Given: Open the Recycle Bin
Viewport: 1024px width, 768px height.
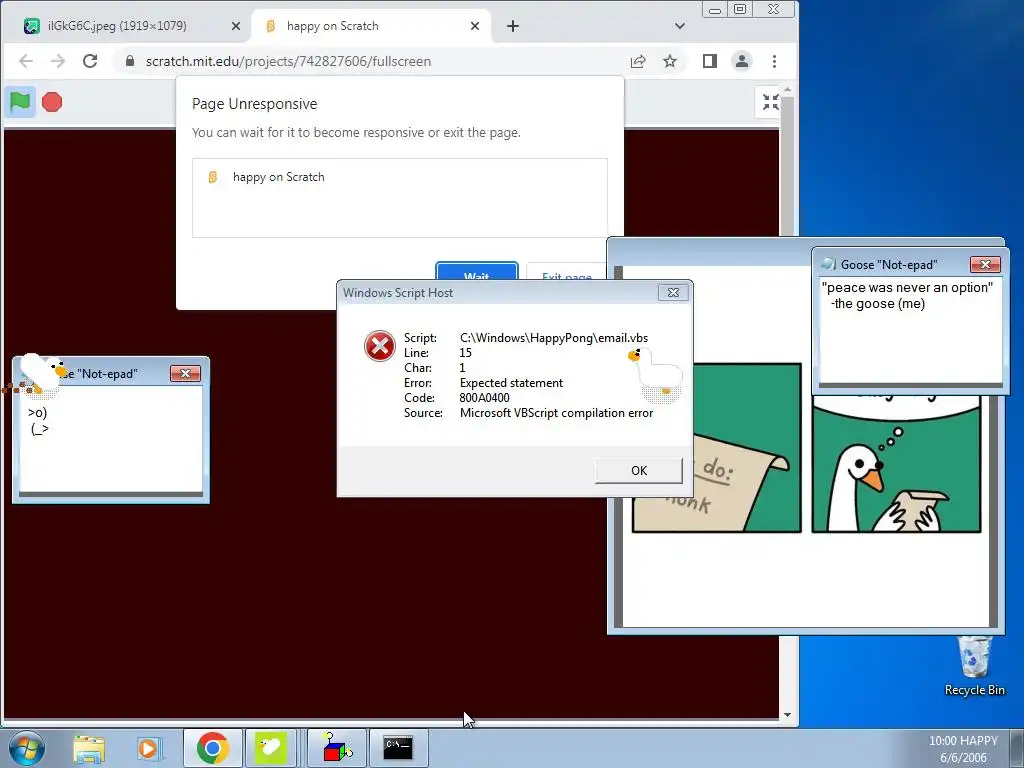Looking at the screenshot, I should pos(974,666).
